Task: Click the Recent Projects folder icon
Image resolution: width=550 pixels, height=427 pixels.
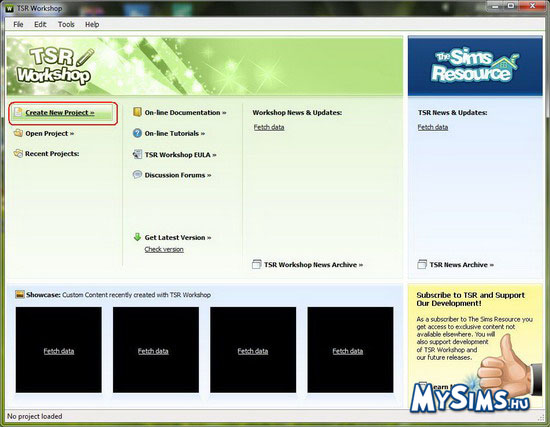Action: point(18,153)
